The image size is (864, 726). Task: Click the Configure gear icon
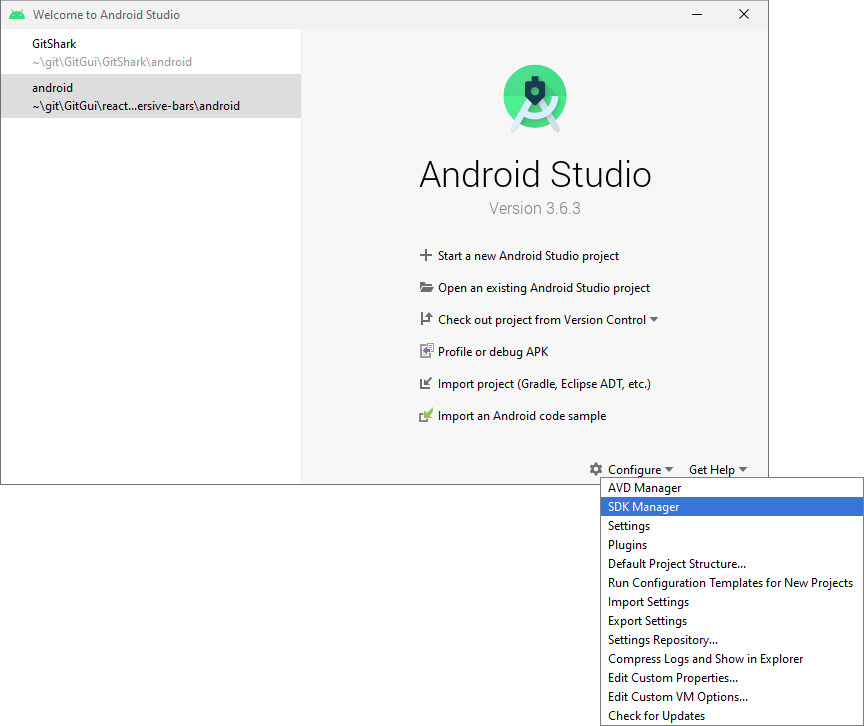(596, 469)
